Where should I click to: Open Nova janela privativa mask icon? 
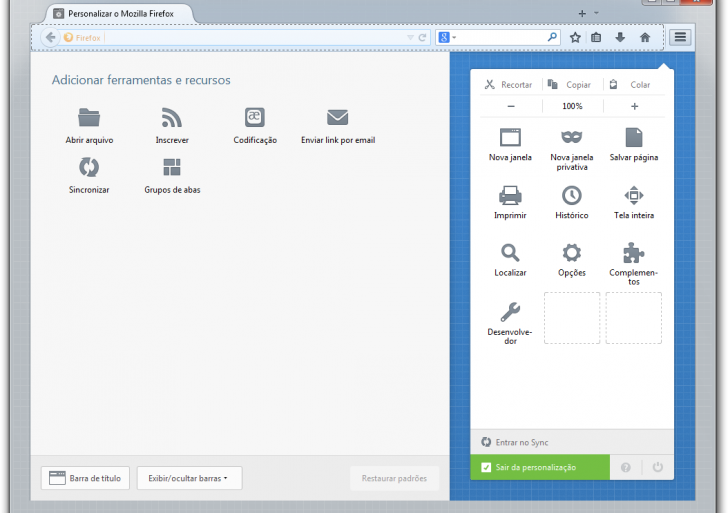pos(571,137)
